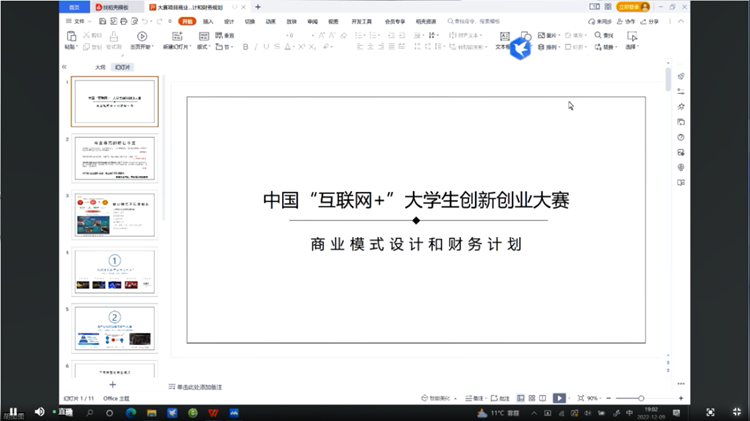Viewport: 750px width, 421px height.
Task: Click the command search field
Action: coord(474,21)
